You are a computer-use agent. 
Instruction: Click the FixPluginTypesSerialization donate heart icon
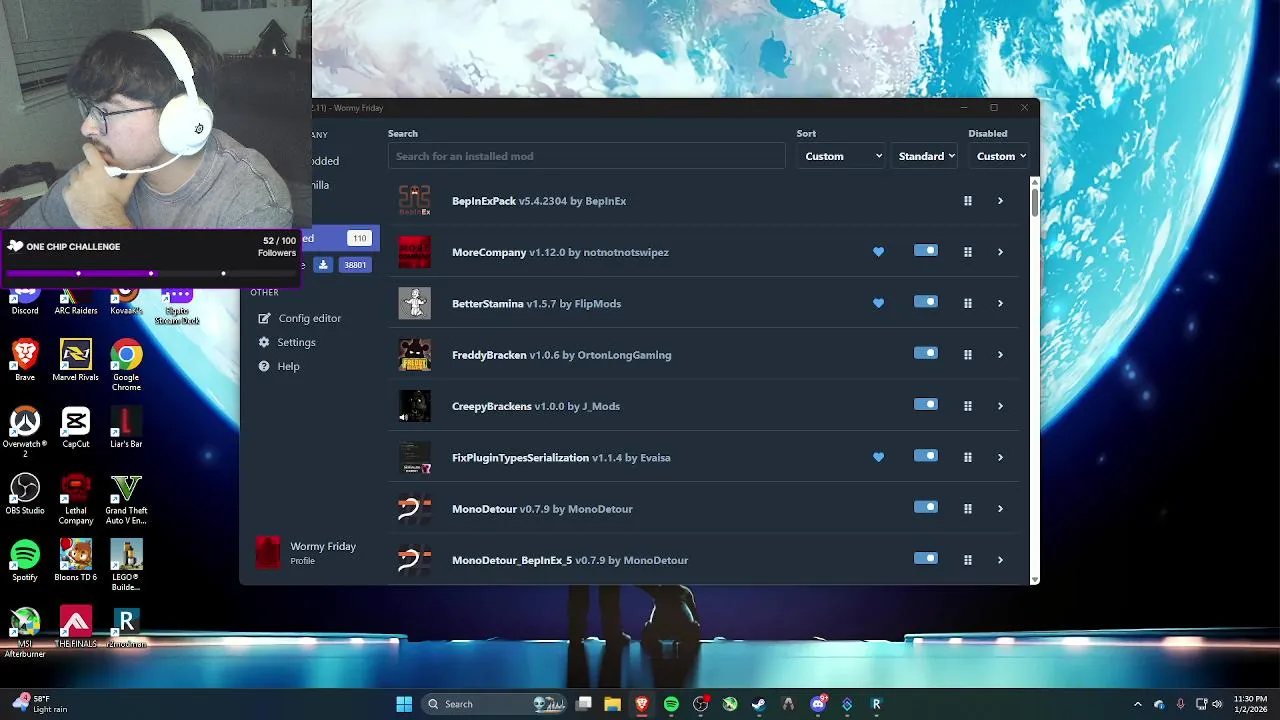[878, 457]
